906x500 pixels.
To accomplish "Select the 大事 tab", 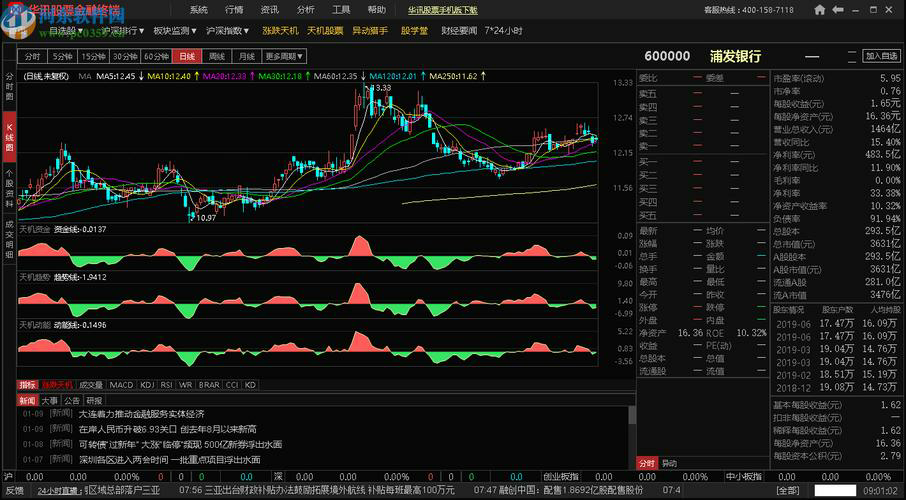I will tap(49, 400).
